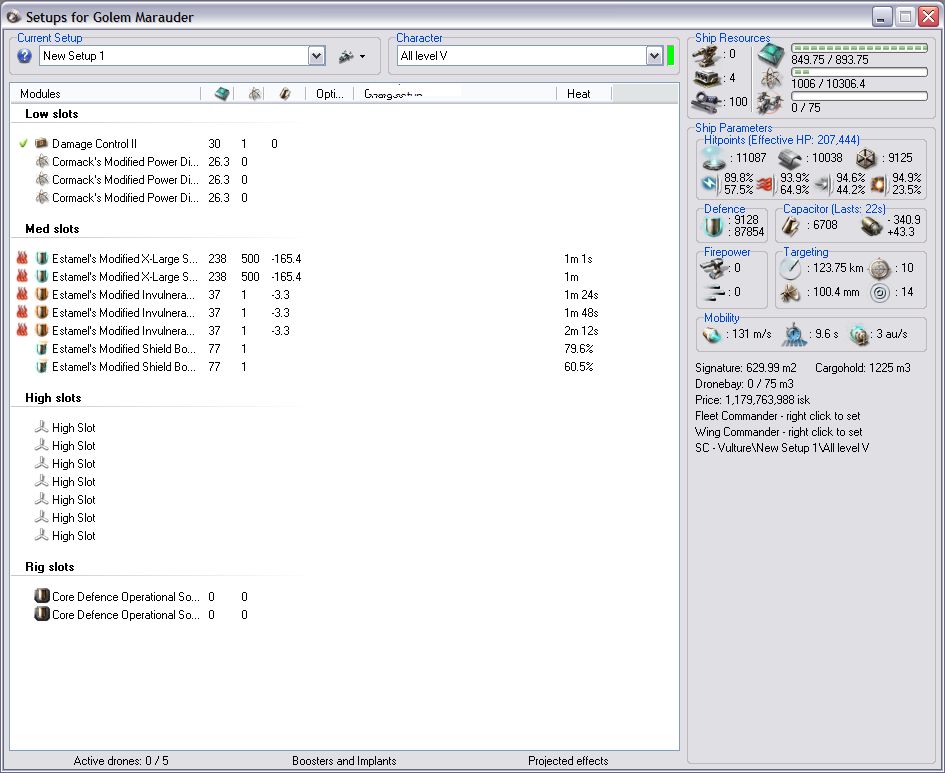The image size is (945, 773).
Task: Toggle overheat icon on Invulnerability row with 1m 24s
Action: (x=22, y=295)
